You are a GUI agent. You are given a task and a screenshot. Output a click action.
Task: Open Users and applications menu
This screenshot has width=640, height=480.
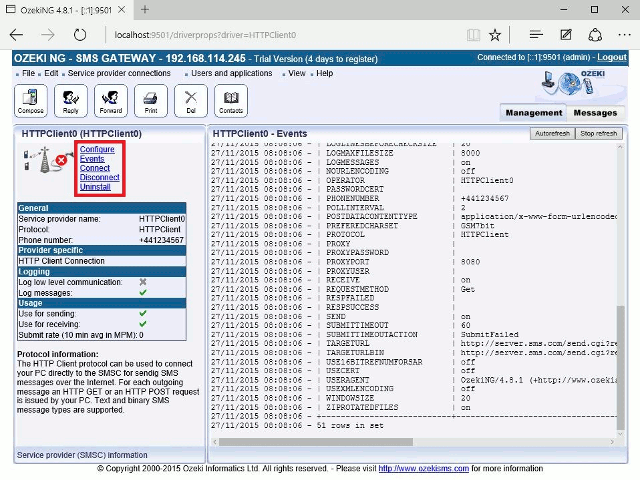(x=232, y=73)
